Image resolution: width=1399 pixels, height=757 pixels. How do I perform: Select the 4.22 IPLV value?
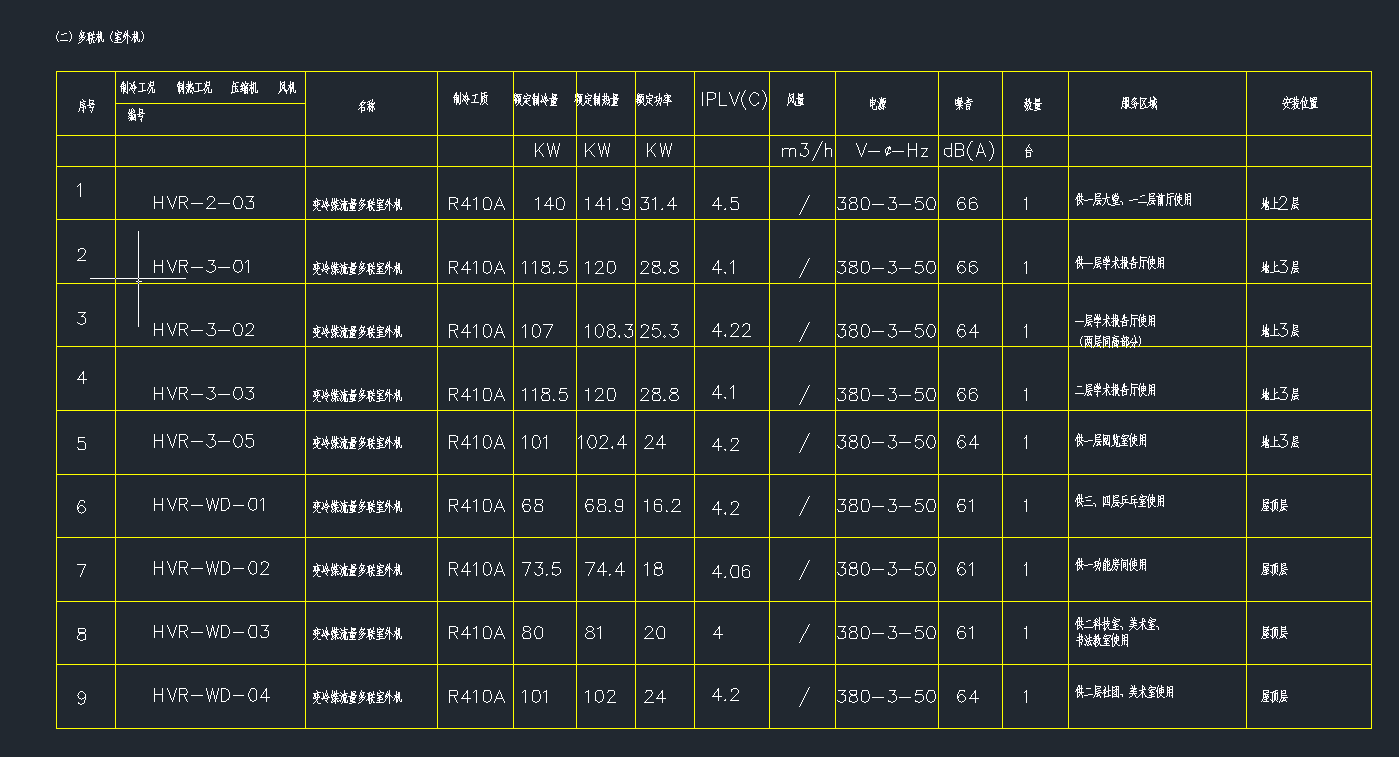coord(731,330)
